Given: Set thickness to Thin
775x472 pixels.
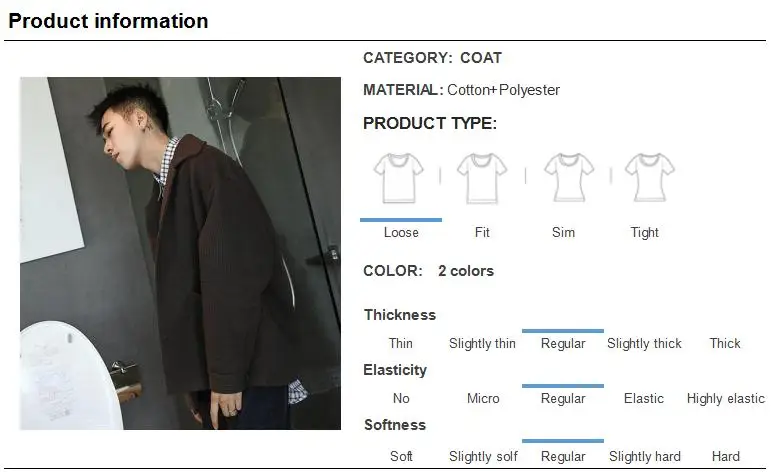Looking at the screenshot, I should tap(400, 343).
